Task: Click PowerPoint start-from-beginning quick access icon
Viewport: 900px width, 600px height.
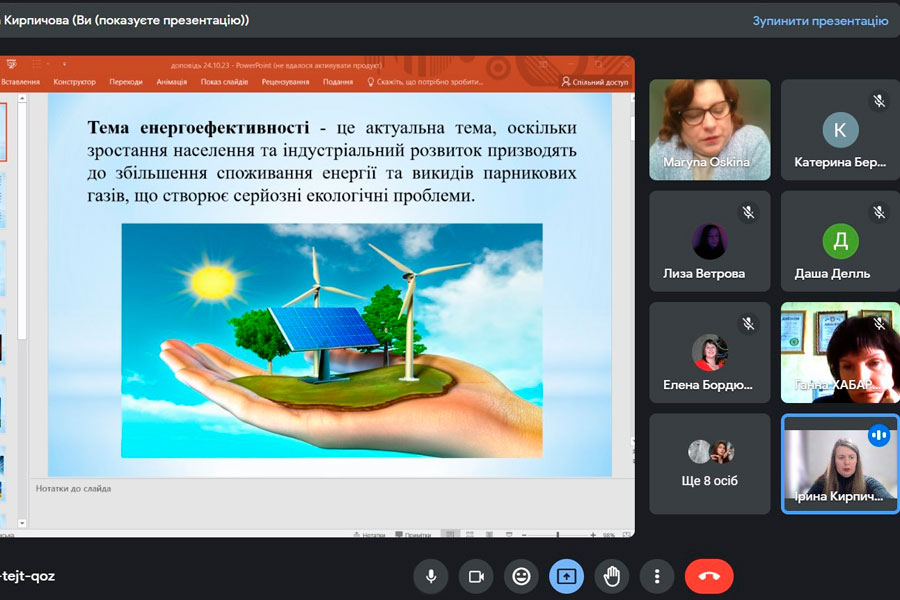Action: pyautogui.click(x=11, y=64)
